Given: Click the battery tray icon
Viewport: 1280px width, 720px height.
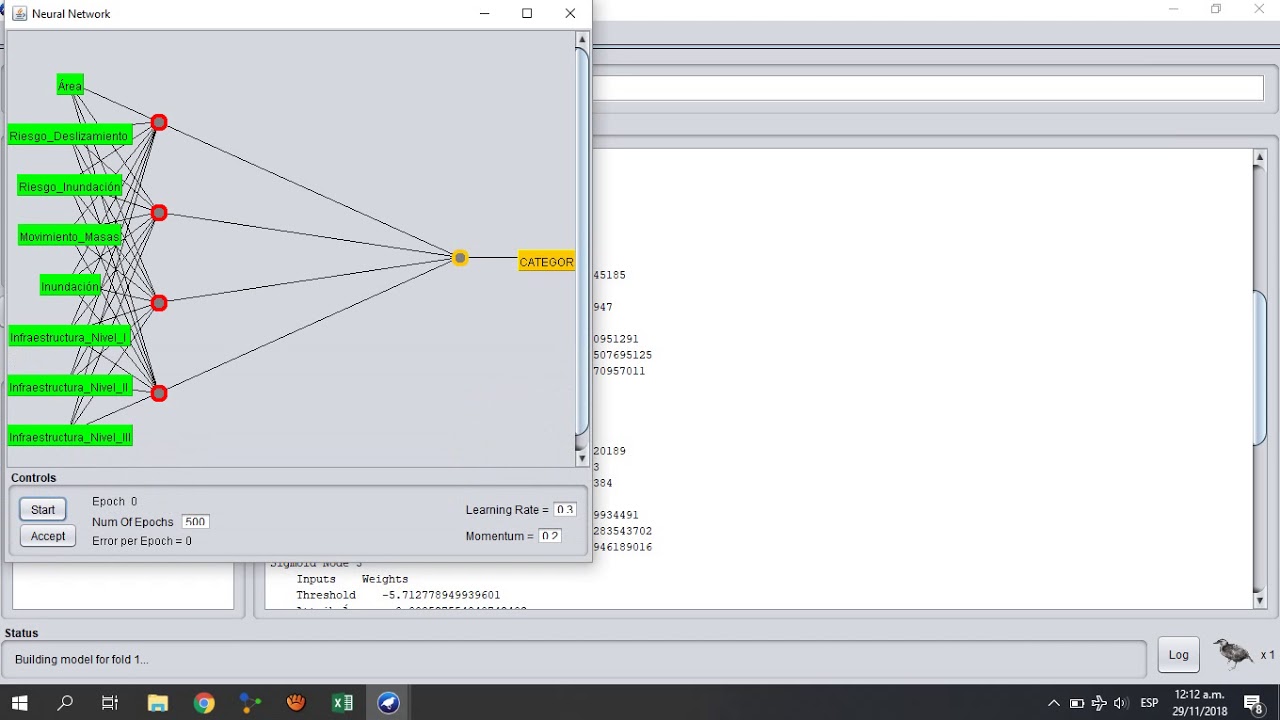Looking at the screenshot, I should pos(1077,703).
